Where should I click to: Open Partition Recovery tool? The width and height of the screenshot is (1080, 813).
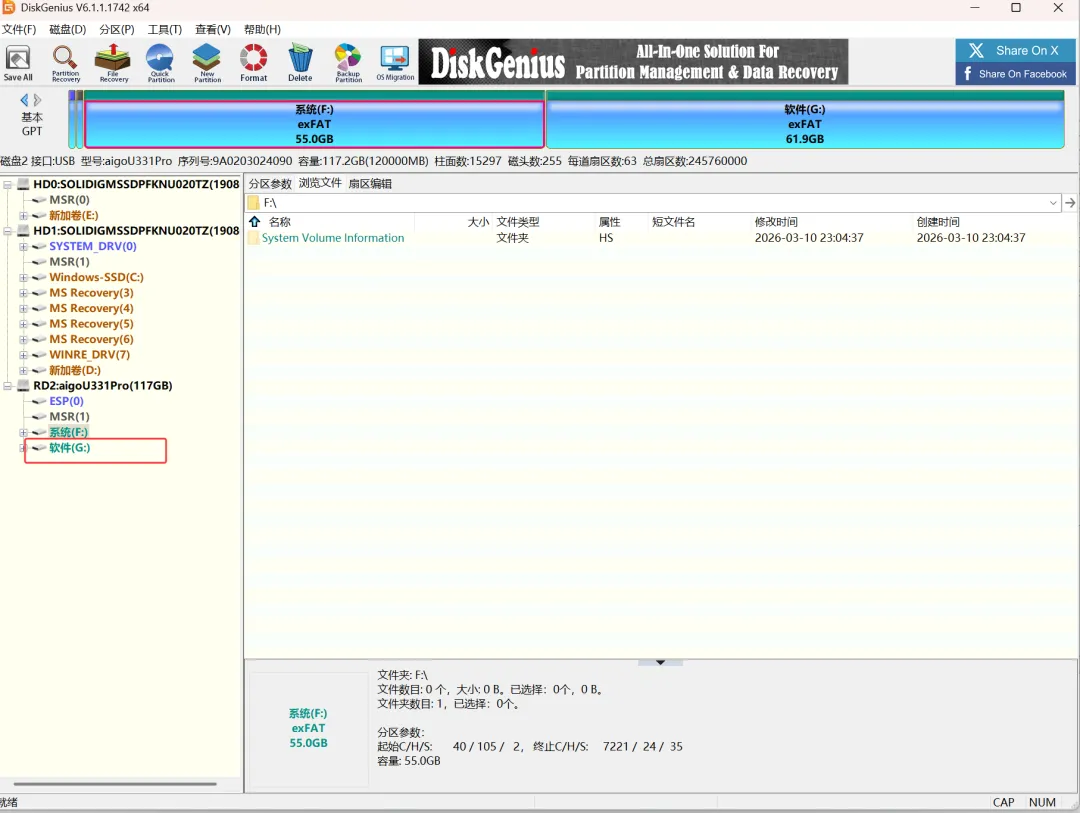coord(65,63)
